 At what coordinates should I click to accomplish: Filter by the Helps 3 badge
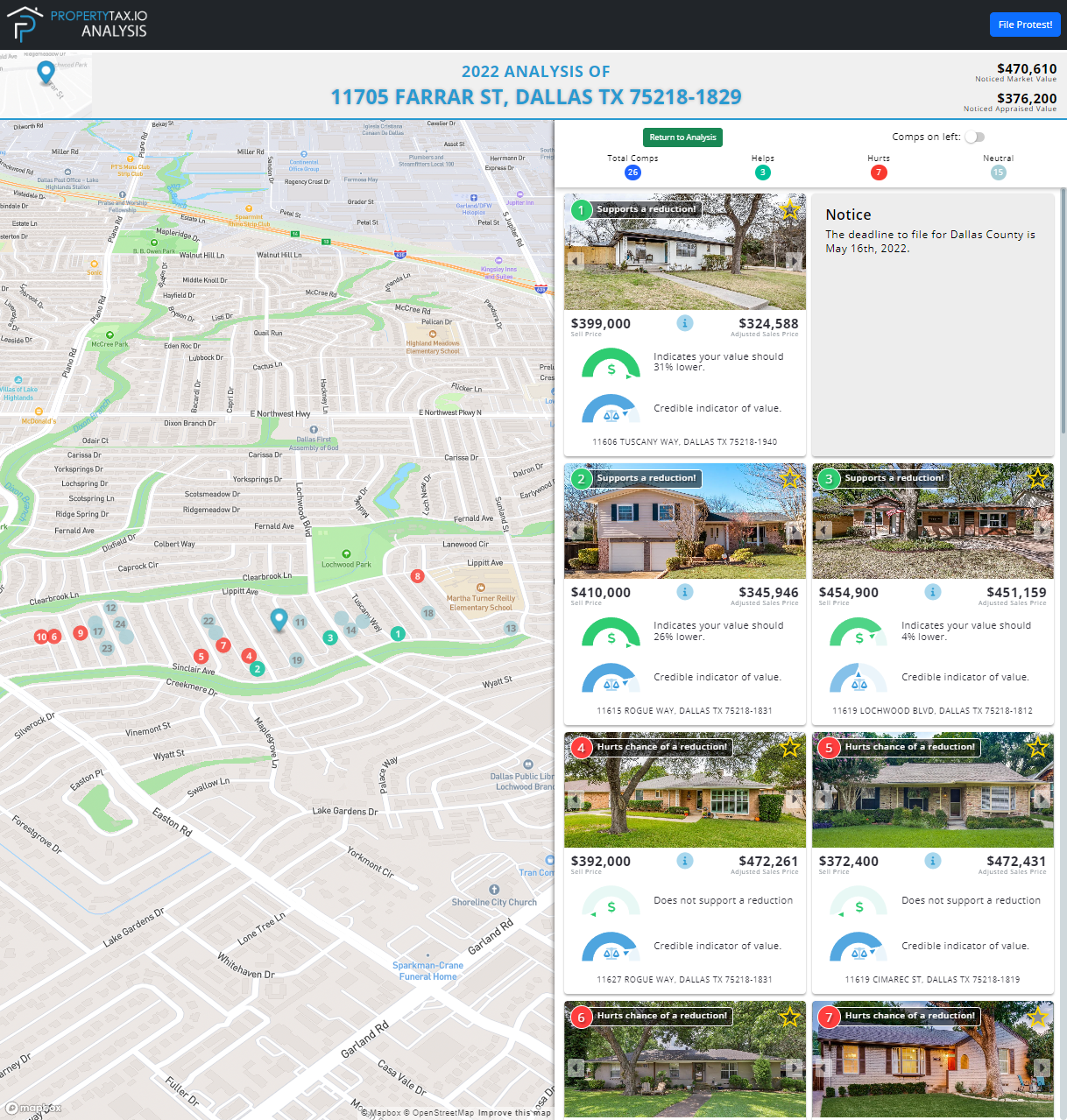click(x=763, y=173)
